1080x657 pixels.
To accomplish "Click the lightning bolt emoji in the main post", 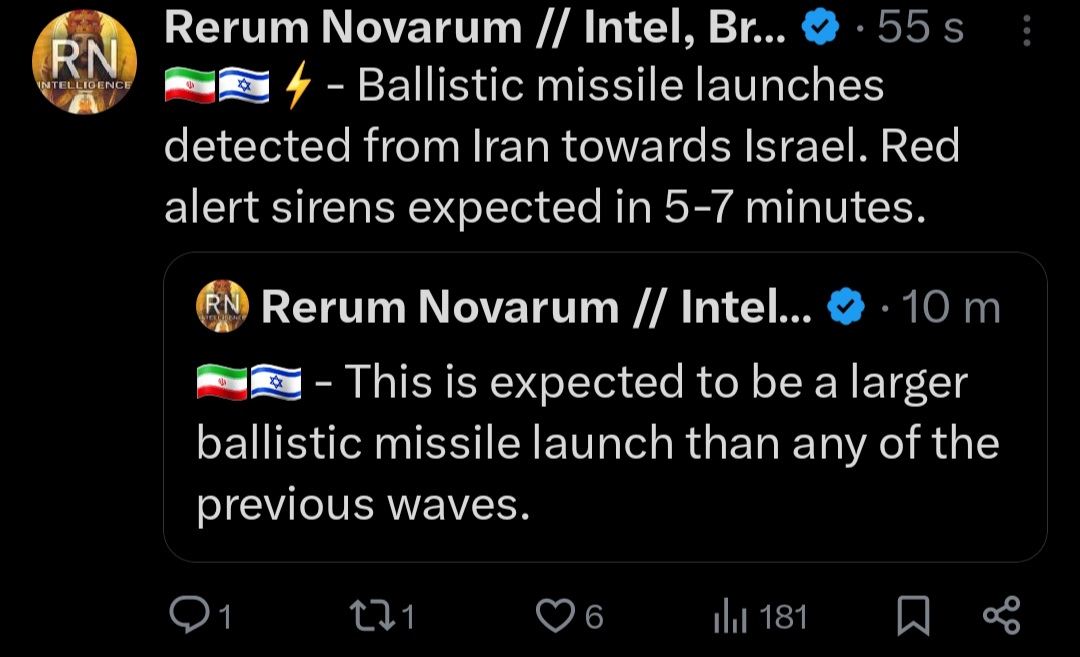I will [298, 86].
